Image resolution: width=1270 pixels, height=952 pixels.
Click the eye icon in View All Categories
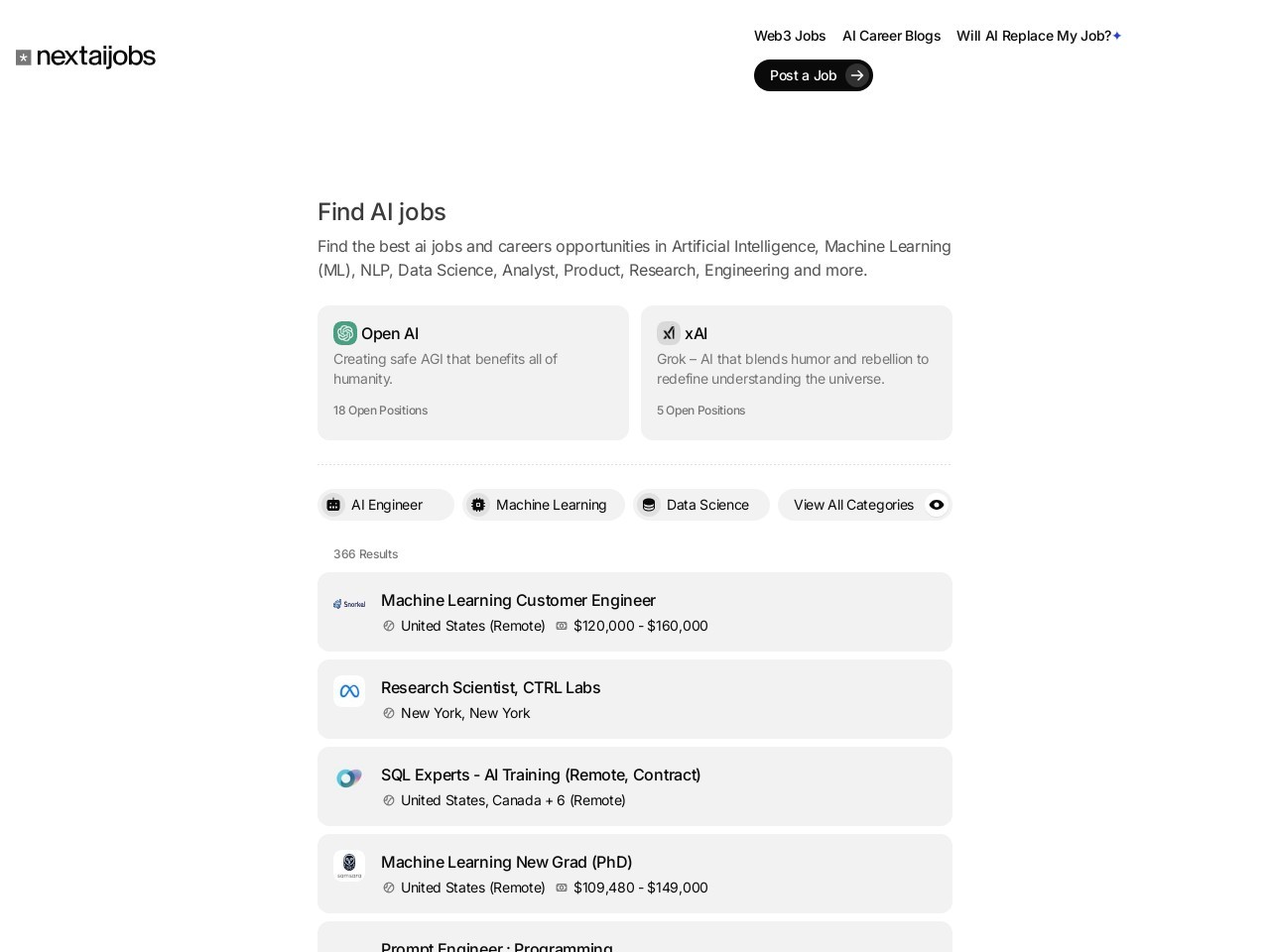coord(937,505)
